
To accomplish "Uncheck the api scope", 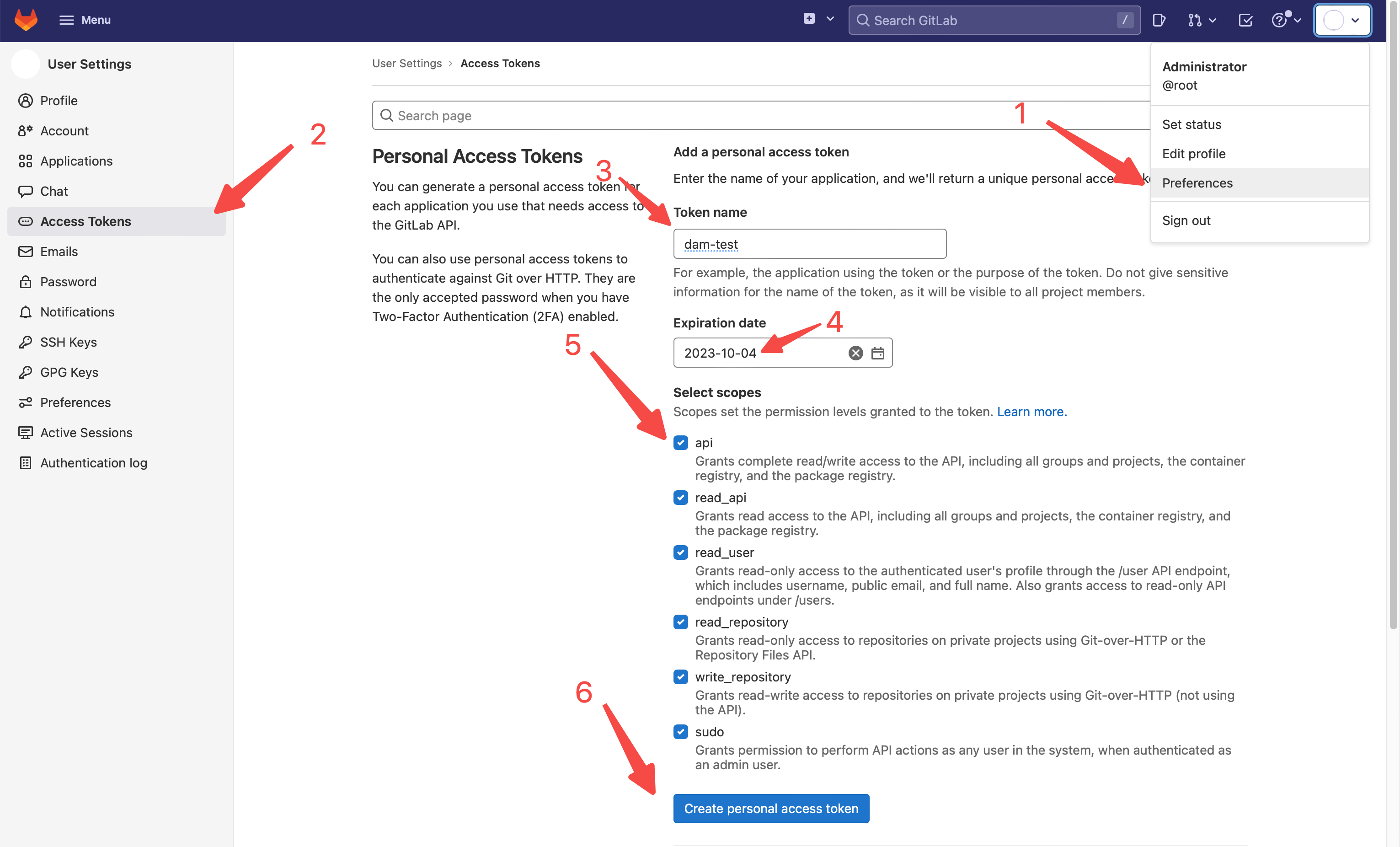I will tap(680, 443).
